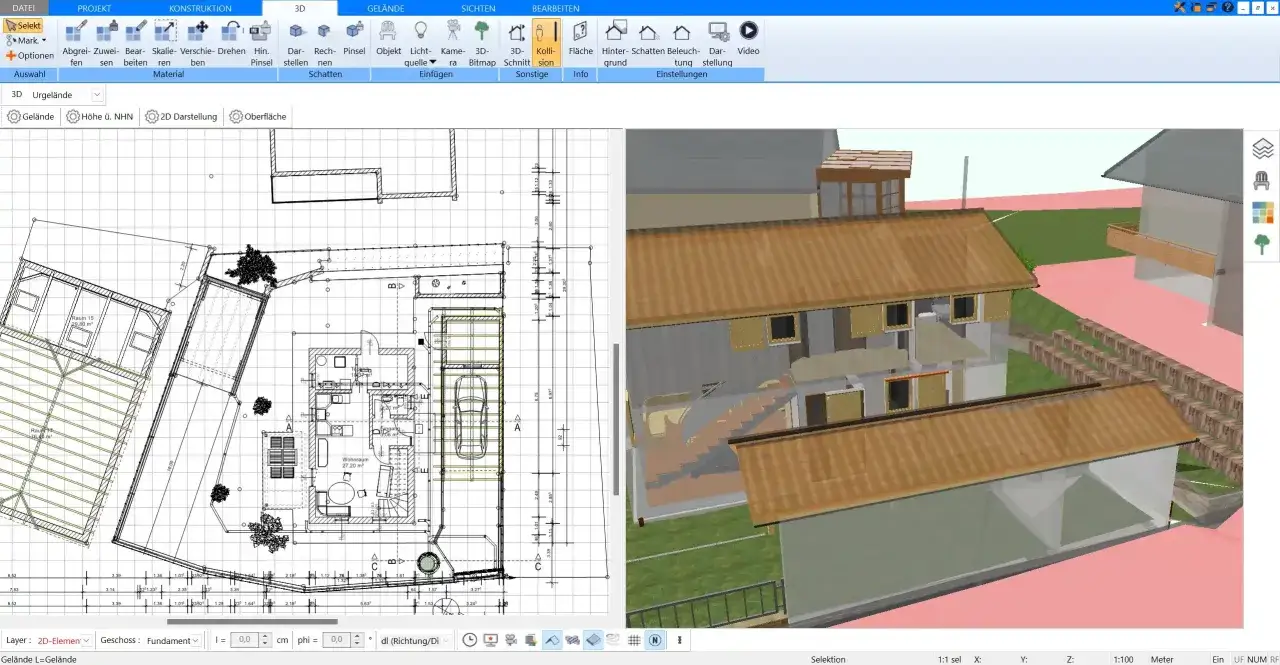Select the Pinsel shadow tool
The image size is (1280, 665).
point(354,38)
